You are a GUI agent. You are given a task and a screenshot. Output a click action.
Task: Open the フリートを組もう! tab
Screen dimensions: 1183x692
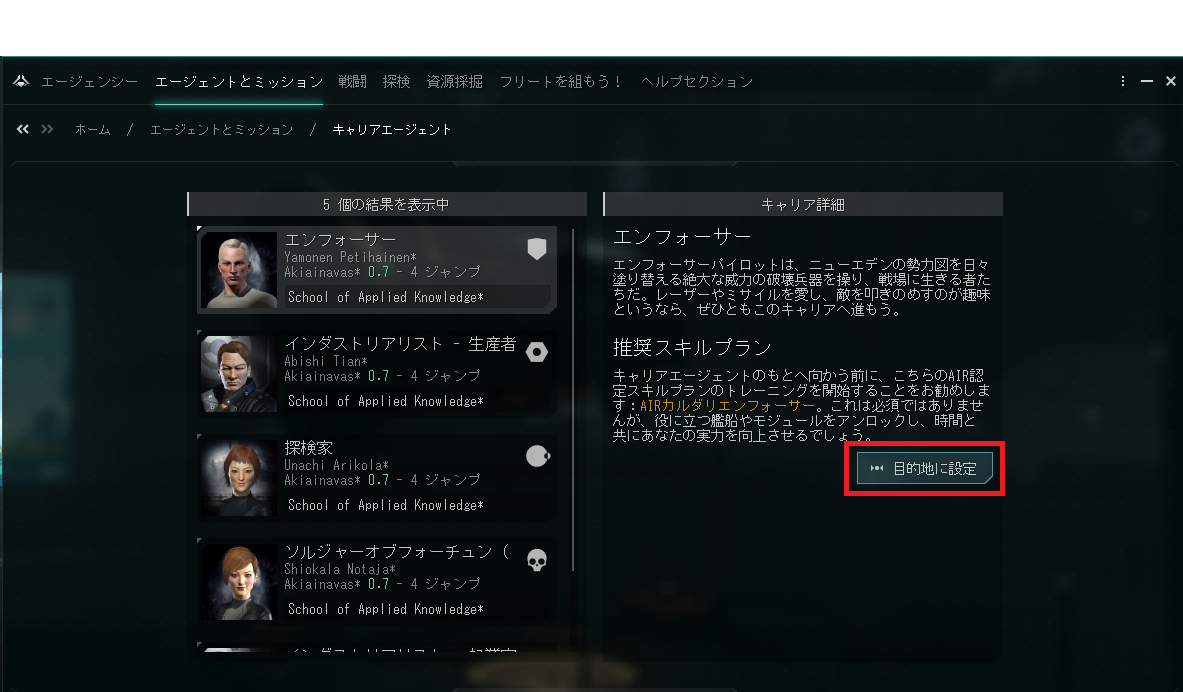click(561, 82)
